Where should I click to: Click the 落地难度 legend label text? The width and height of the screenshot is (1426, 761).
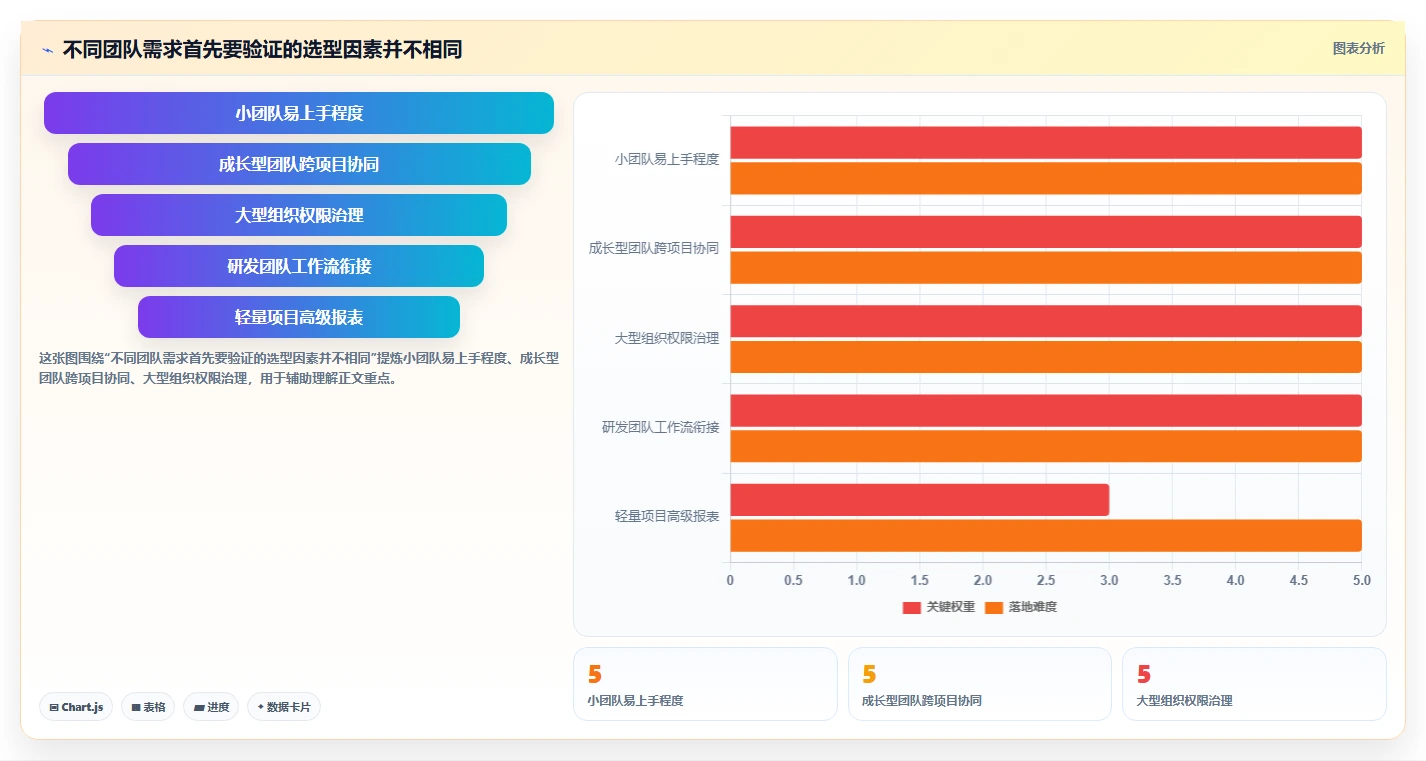pyautogui.click(x=1032, y=607)
